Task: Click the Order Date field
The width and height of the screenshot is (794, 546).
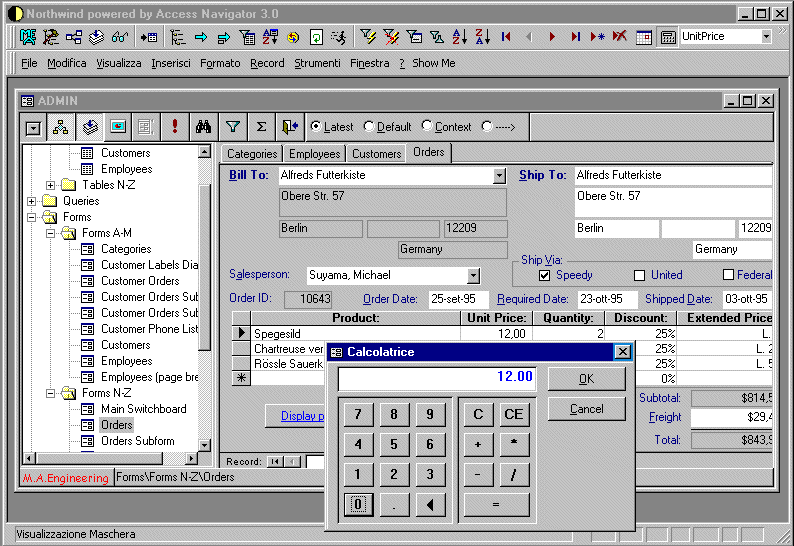Action: pos(458,299)
